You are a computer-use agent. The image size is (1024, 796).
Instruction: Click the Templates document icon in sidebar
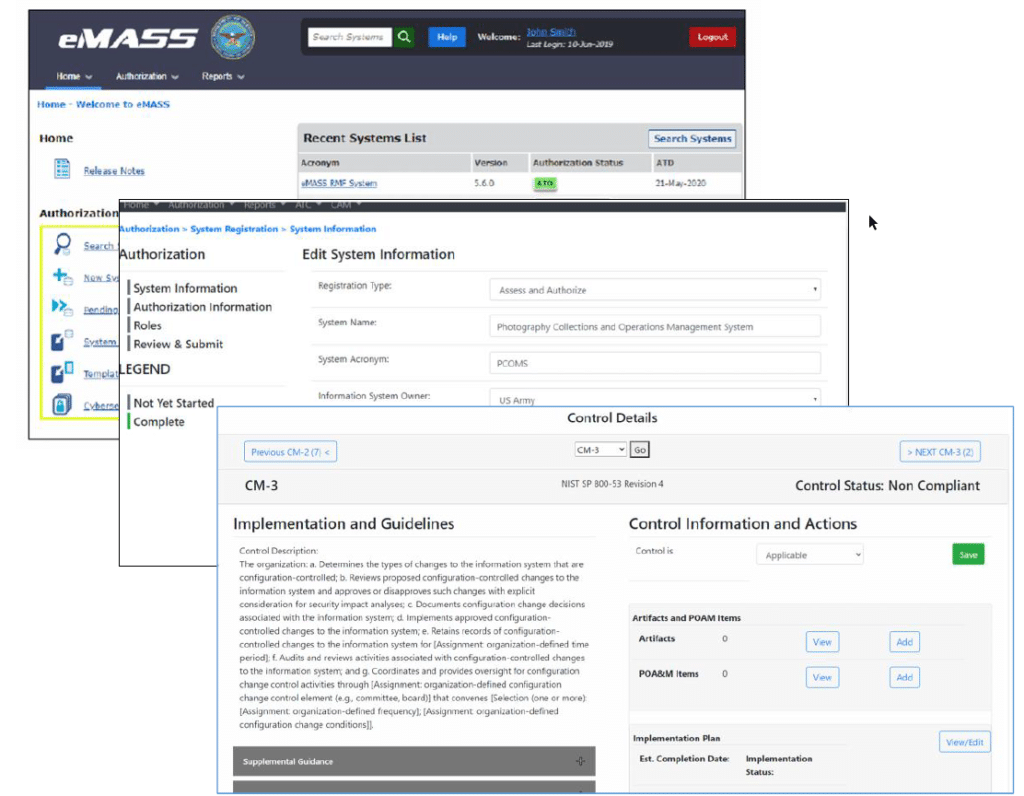pyautogui.click(x=59, y=373)
